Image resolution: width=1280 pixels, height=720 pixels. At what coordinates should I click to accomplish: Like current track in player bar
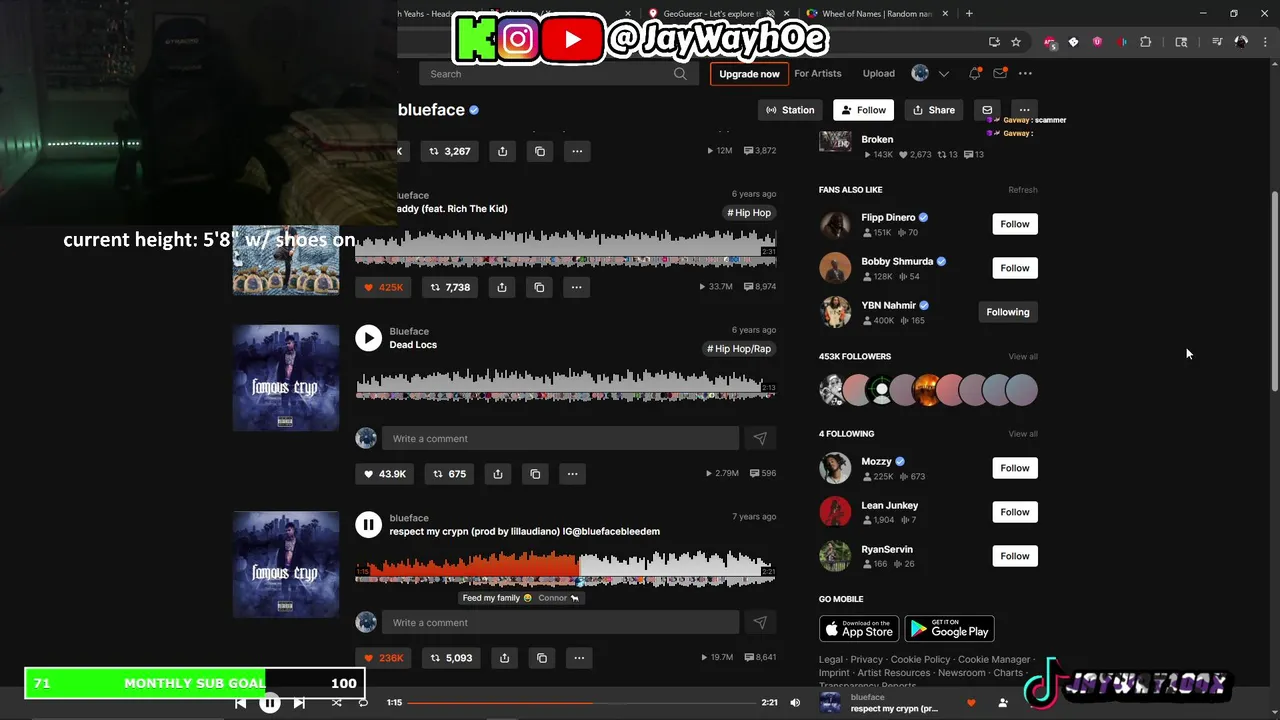click(x=971, y=703)
